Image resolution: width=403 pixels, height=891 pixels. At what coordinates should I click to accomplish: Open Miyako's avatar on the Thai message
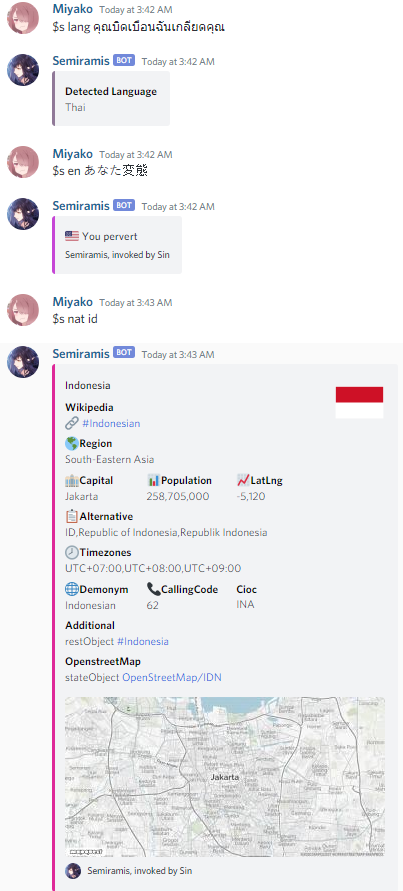23,18
